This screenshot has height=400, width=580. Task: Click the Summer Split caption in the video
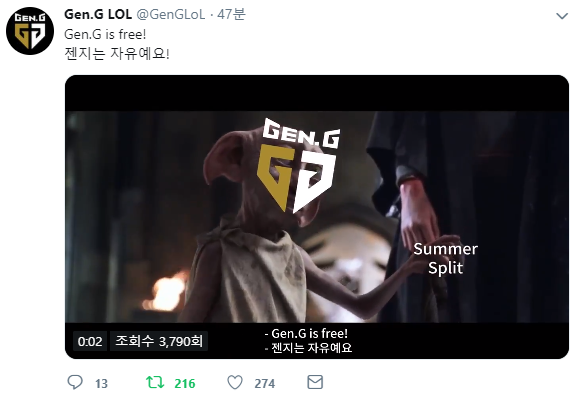click(445, 259)
